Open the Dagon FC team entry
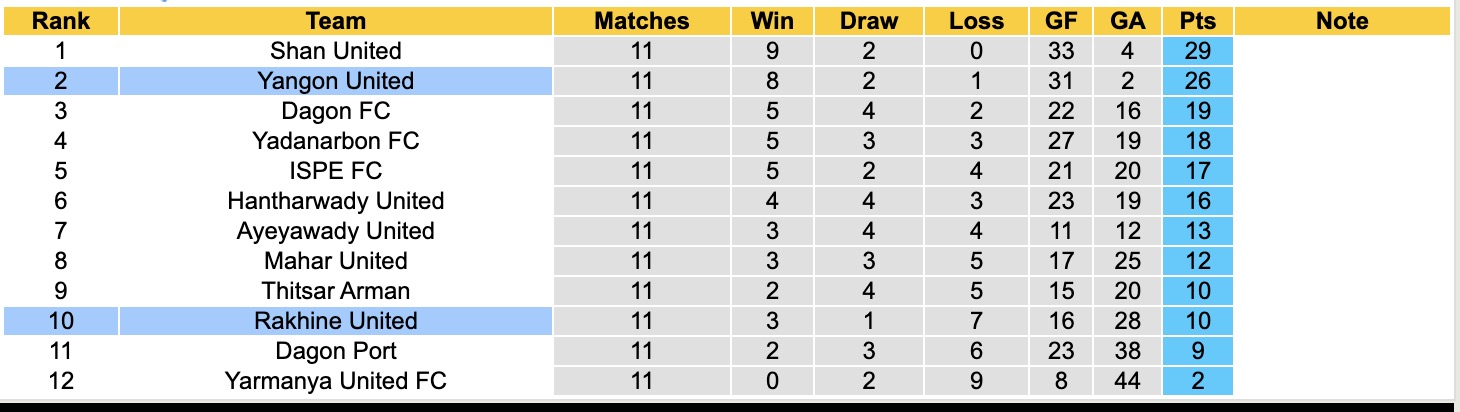This screenshot has height=412, width=1460. pos(336,111)
